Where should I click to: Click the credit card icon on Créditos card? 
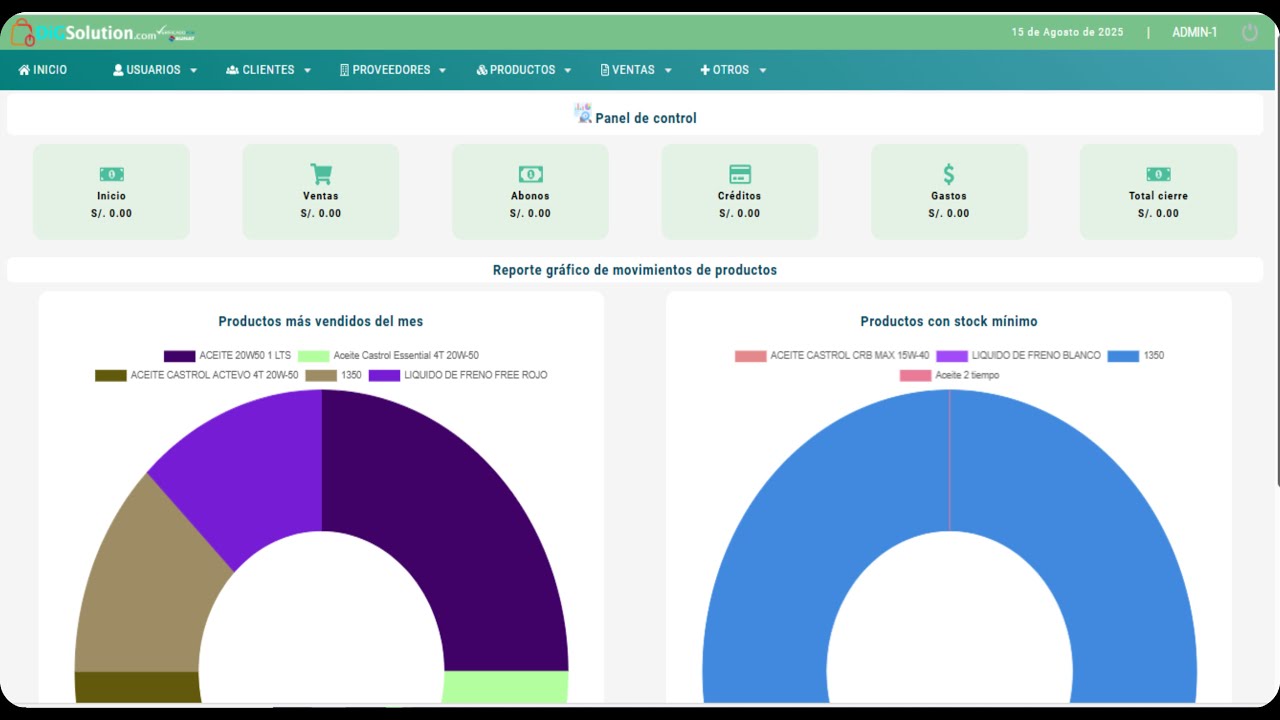coord(740,174)
